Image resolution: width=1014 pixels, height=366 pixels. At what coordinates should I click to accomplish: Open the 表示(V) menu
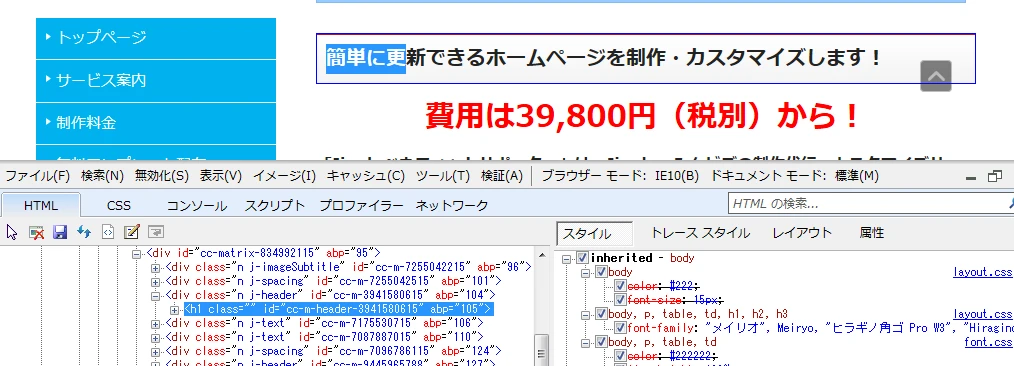[x=221, y=176]
